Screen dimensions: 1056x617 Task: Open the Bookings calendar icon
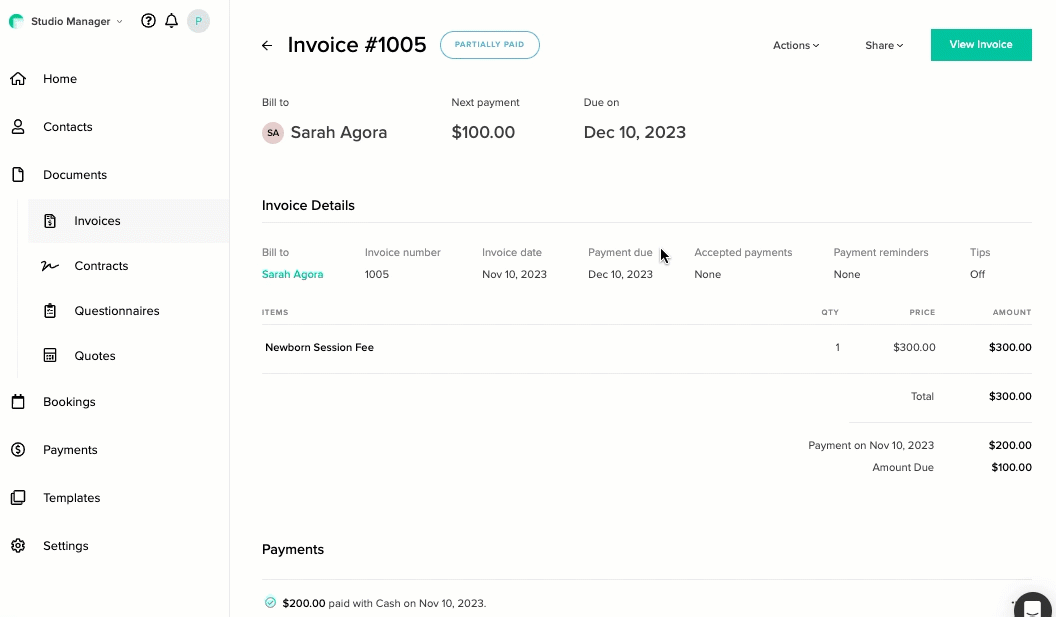pyautogui.click(x=17, y=401)
